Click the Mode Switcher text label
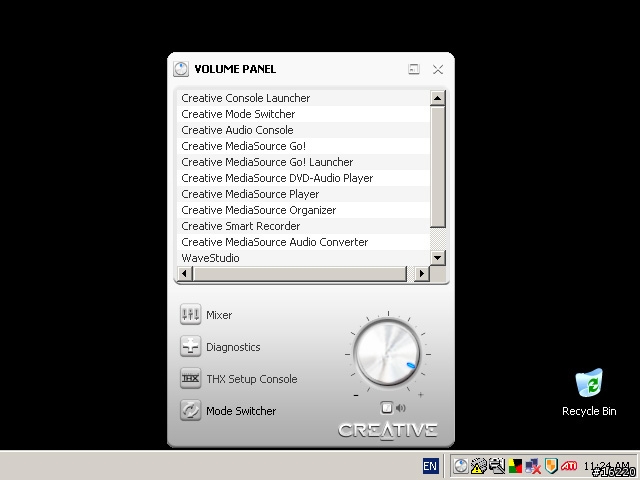640x480 pixels. 241,411
